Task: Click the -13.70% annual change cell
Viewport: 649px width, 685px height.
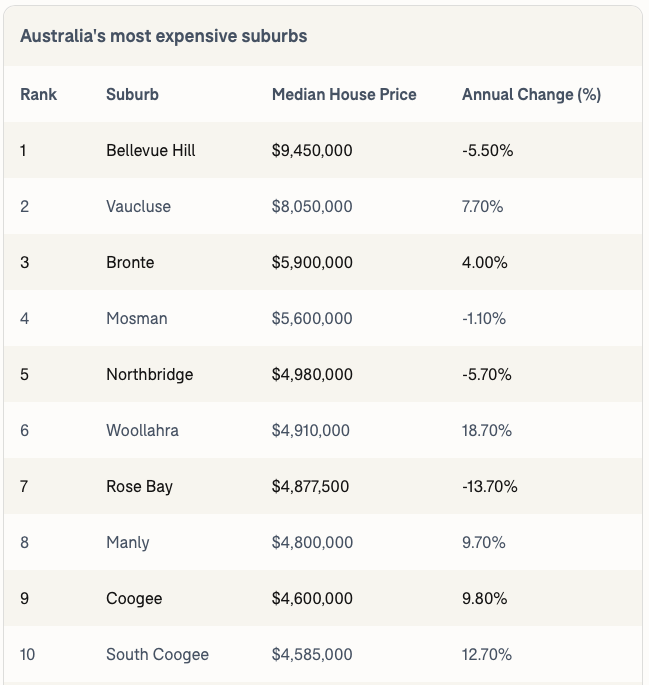Action: click(490, 487)
